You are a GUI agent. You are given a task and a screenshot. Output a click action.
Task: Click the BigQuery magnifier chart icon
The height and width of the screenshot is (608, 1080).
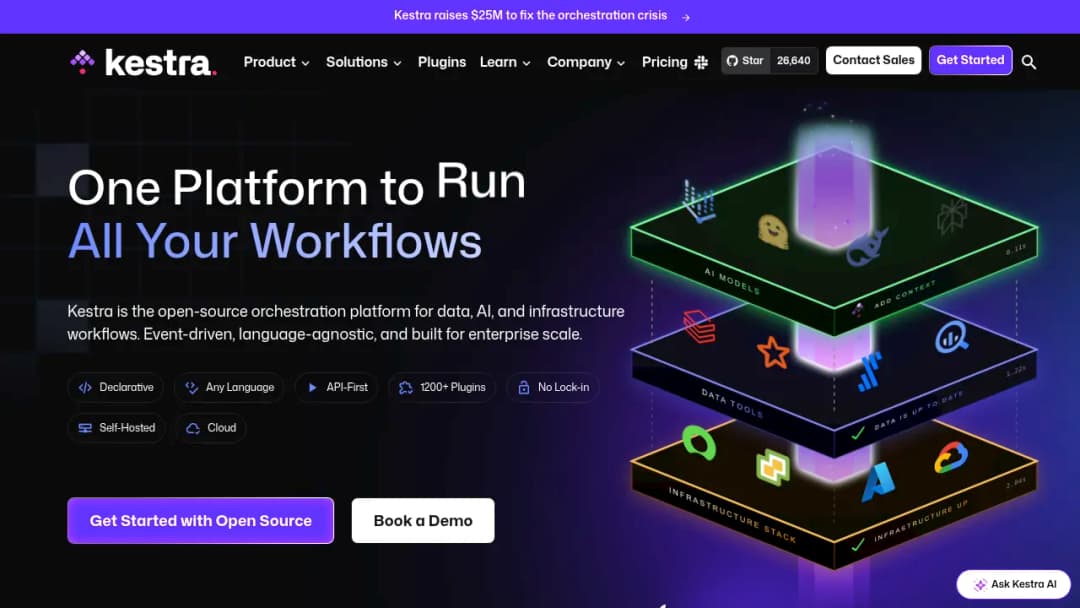(952, 337)
